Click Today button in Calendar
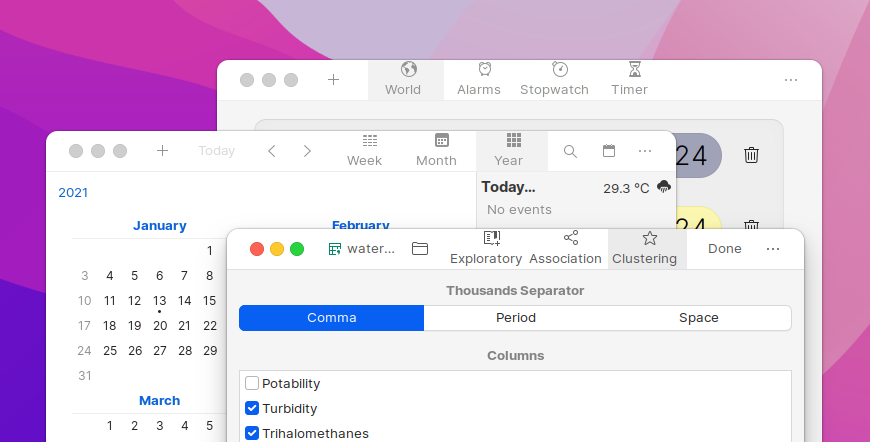 (216, 151)
